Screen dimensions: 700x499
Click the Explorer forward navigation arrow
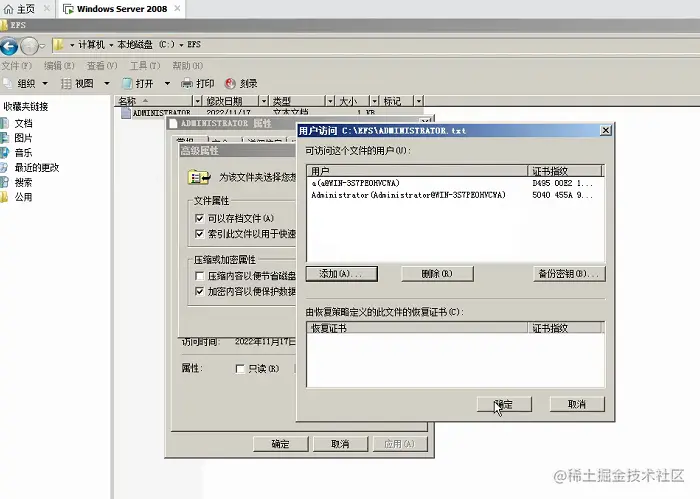point(29,46)
